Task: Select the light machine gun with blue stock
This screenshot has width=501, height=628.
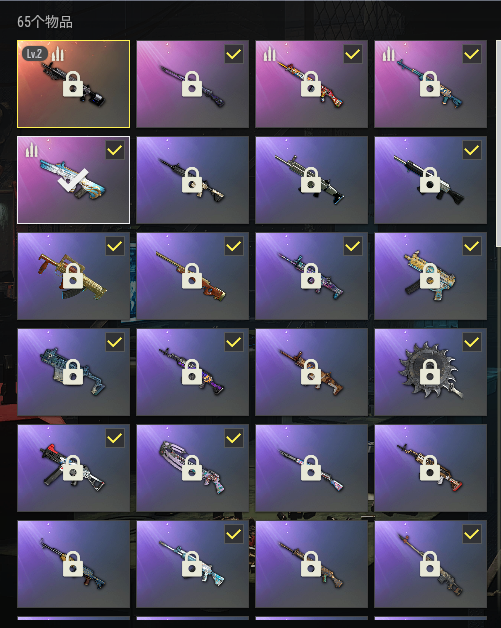Action: pyautogui.click(x=311, y=180)
